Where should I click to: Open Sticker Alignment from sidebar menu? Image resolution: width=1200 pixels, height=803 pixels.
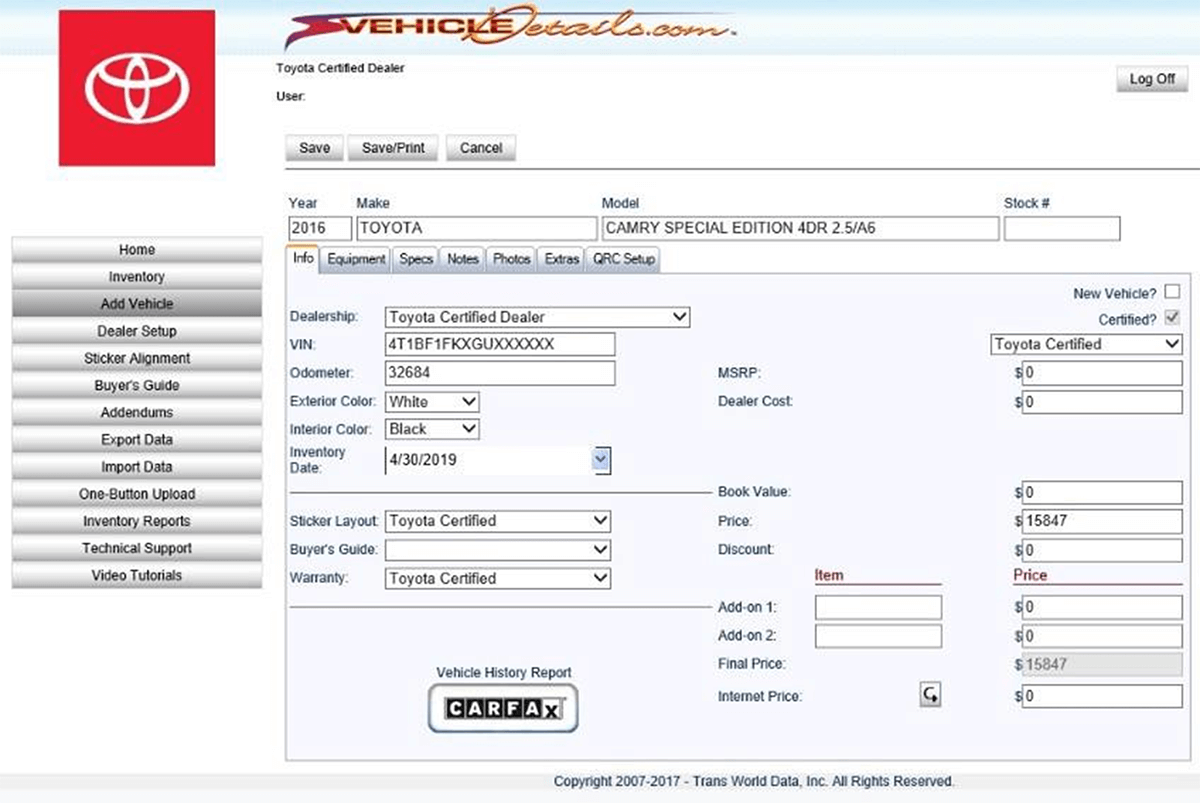click(136, 358)
